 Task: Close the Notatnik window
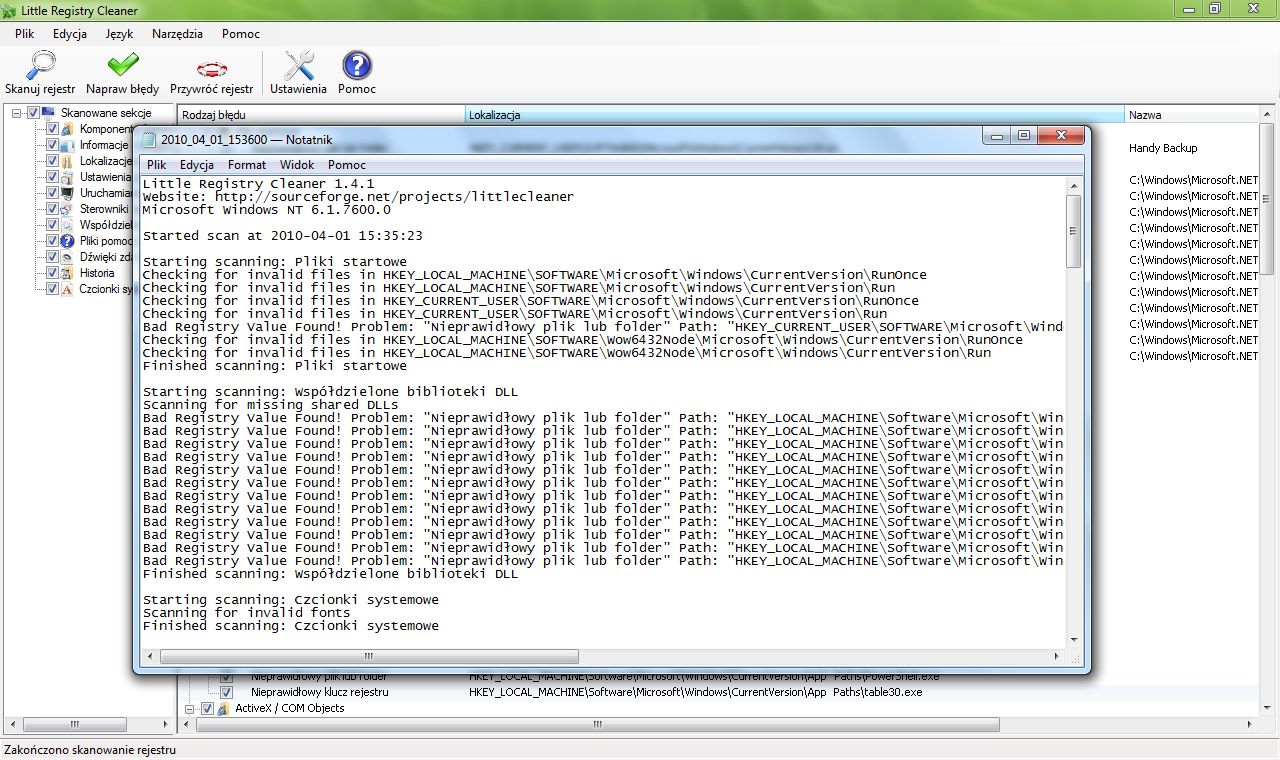pyautogui.click(x=1061, y=136)
